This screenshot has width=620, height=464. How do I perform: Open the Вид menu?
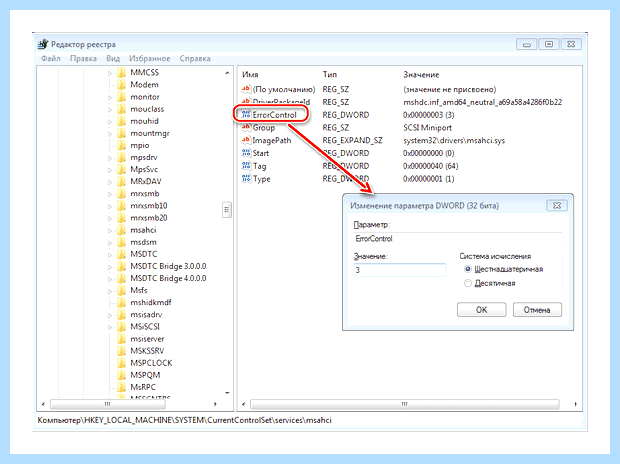(113, 59)
